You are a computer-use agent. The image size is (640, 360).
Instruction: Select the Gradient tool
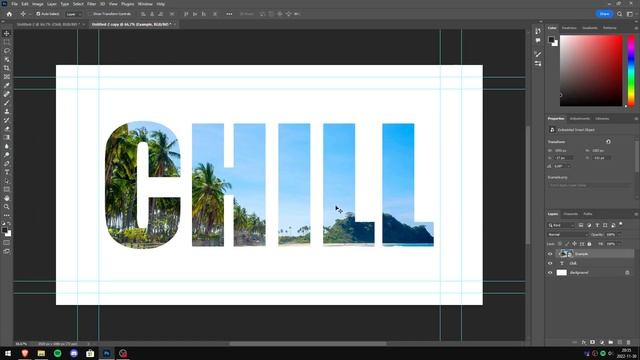coord(7,138)
